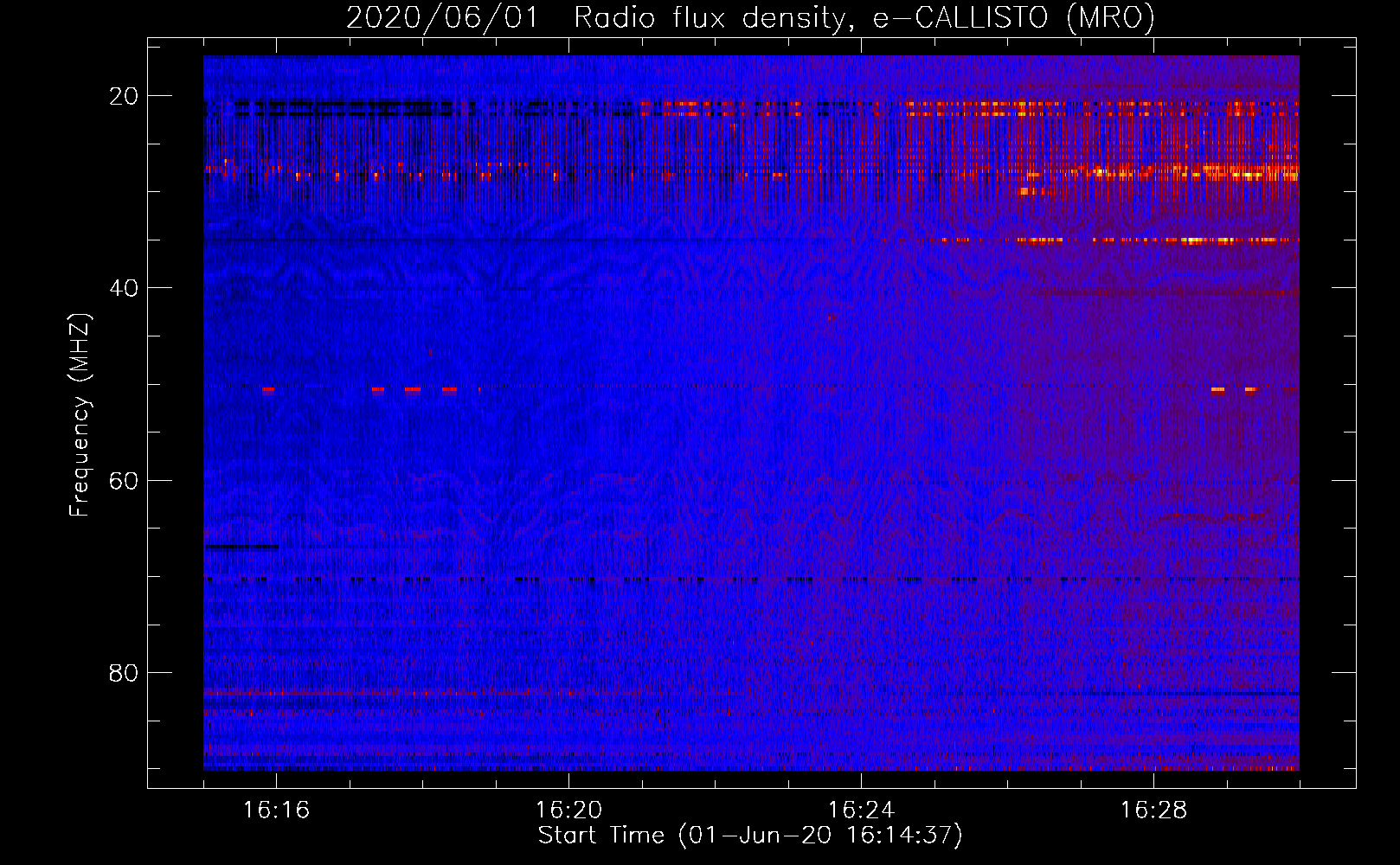Screen dimensions: 1400x865
Task: Click the Frequency (MHZ) axis label
Action: coord(80,414)
